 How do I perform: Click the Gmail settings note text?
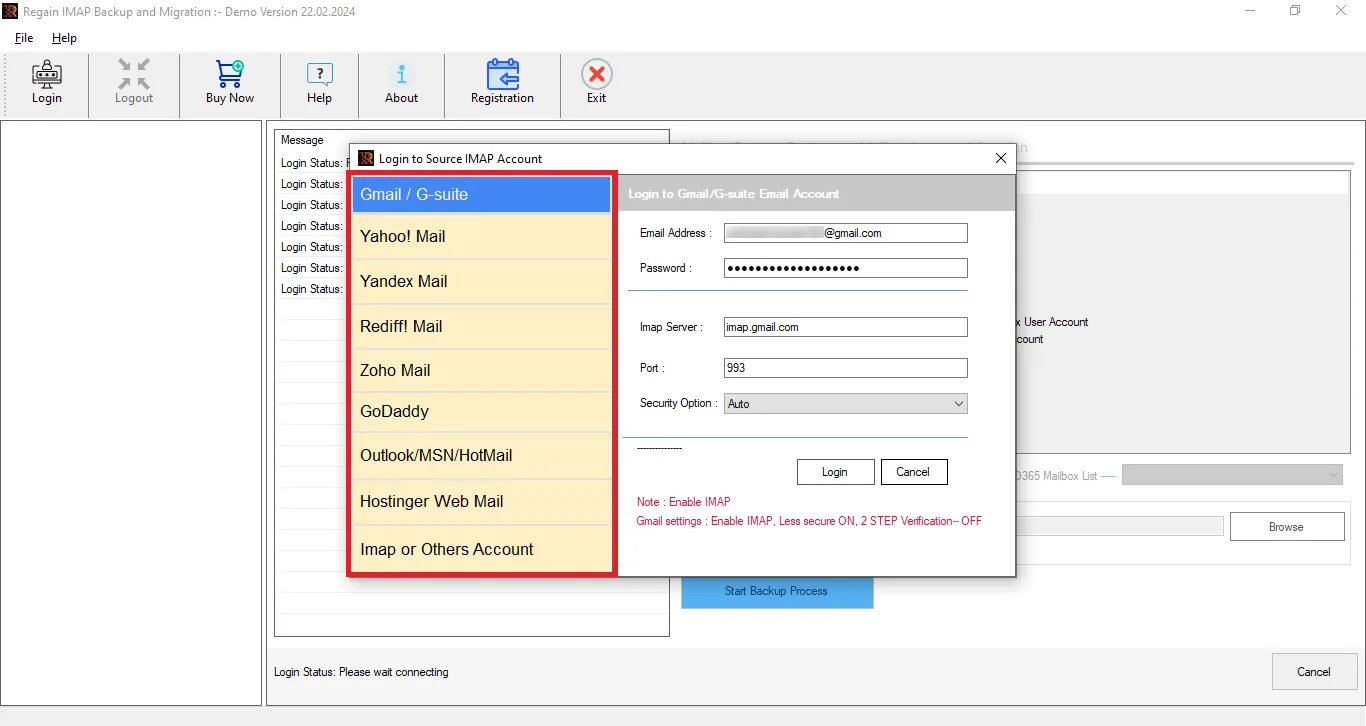click(809, 521)
